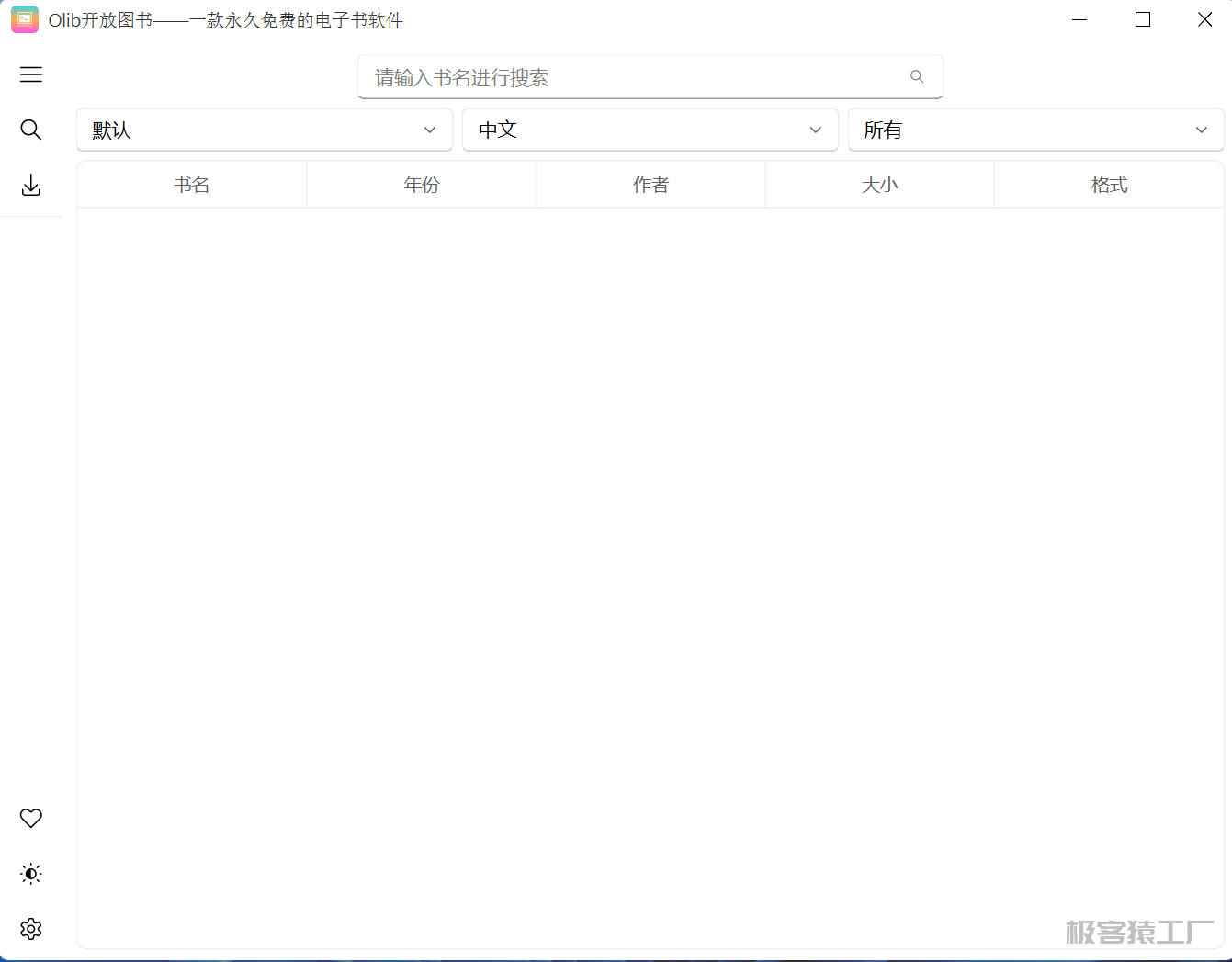Click the 格式 column header
Image resolution: width=1232 pixels, height=962 pixels.
click(x=1109, y=185)
